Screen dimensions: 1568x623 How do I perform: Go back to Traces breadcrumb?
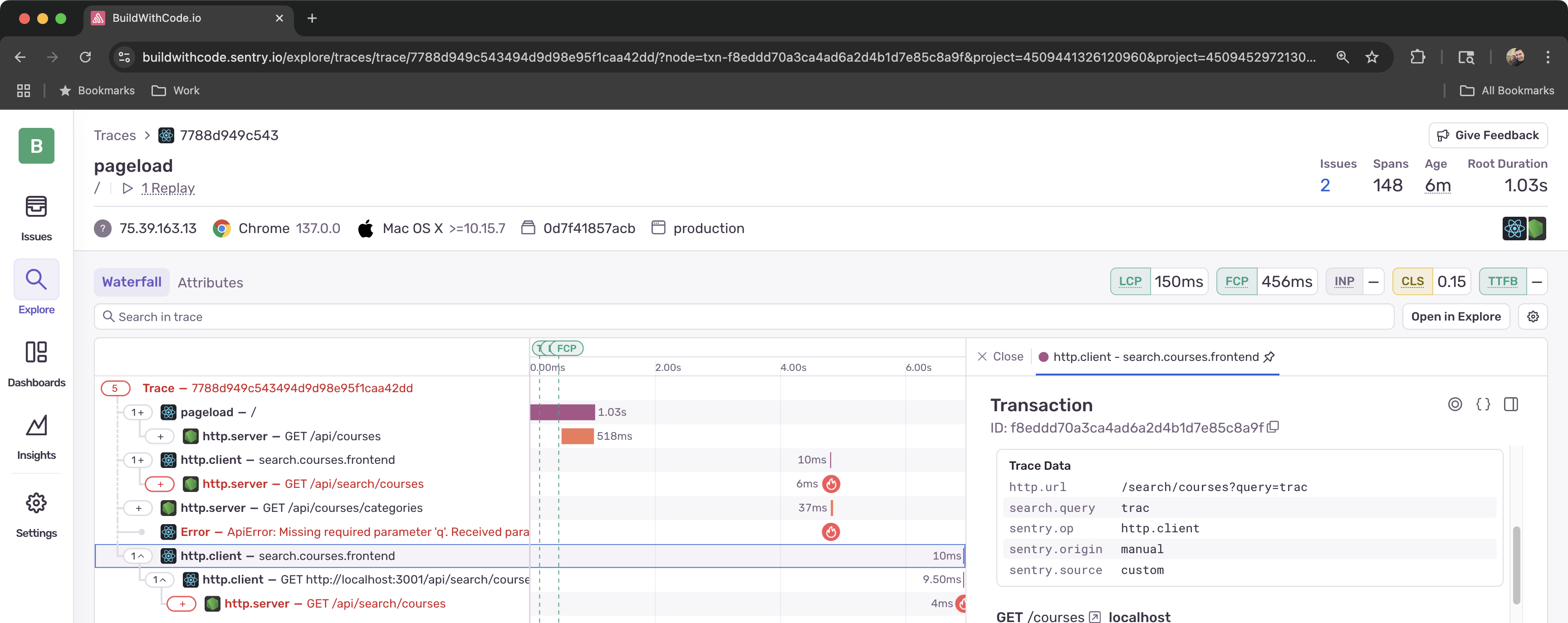coord(114,135)
